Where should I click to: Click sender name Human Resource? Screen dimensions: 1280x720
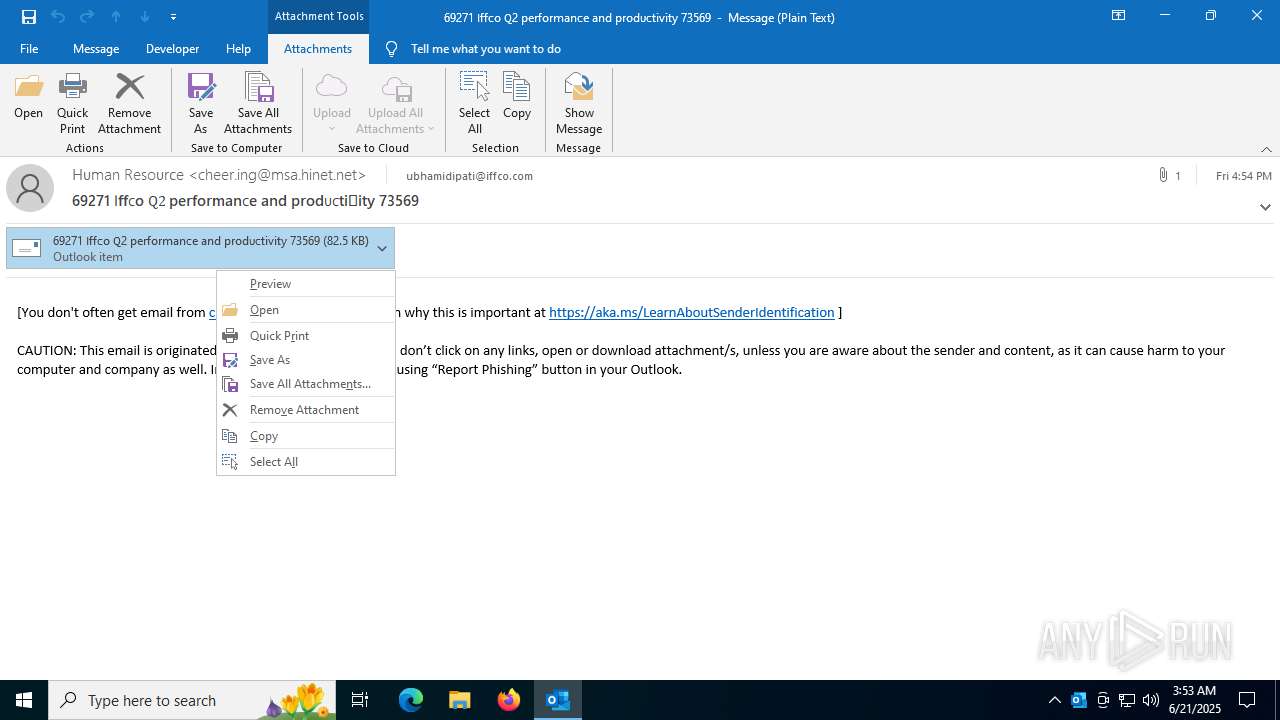point(128,175)
